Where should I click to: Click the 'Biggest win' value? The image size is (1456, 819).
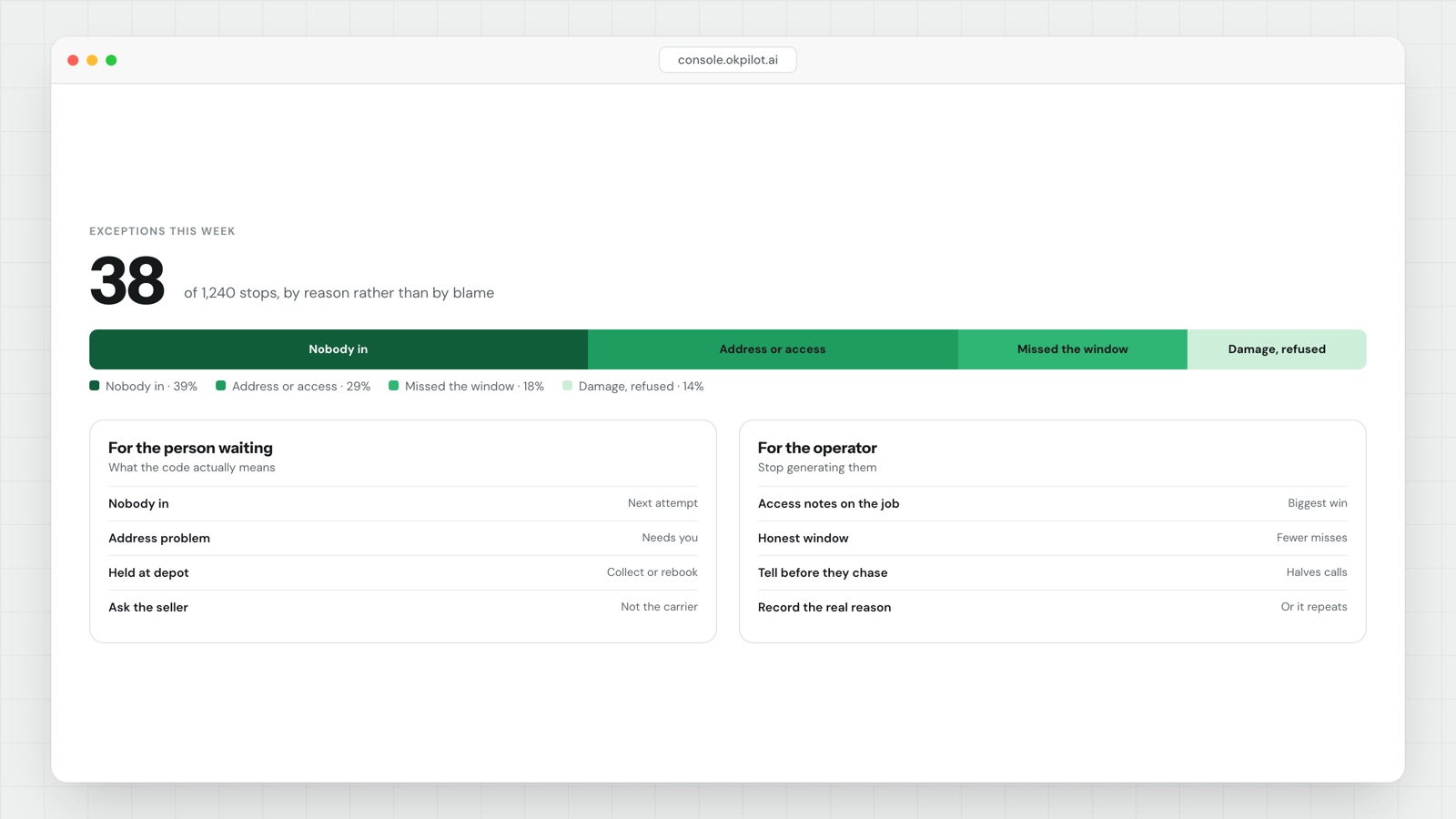pyautogui.click(x=1318, y=503)
